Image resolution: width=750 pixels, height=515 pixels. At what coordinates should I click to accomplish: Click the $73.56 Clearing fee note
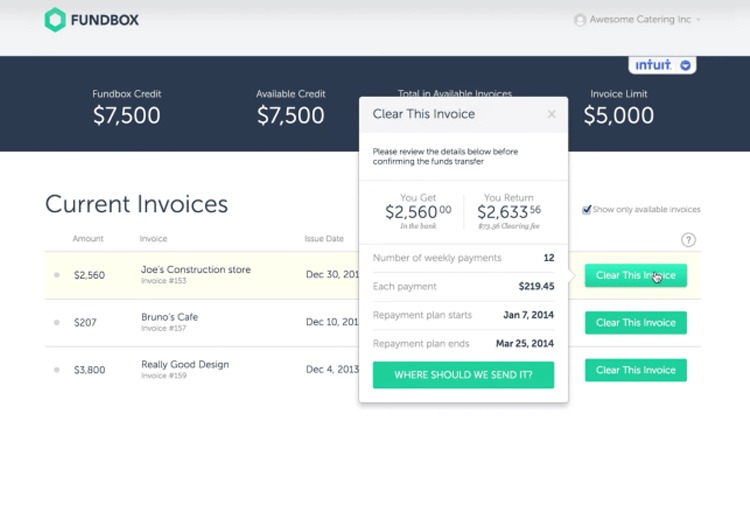[509, 226]
